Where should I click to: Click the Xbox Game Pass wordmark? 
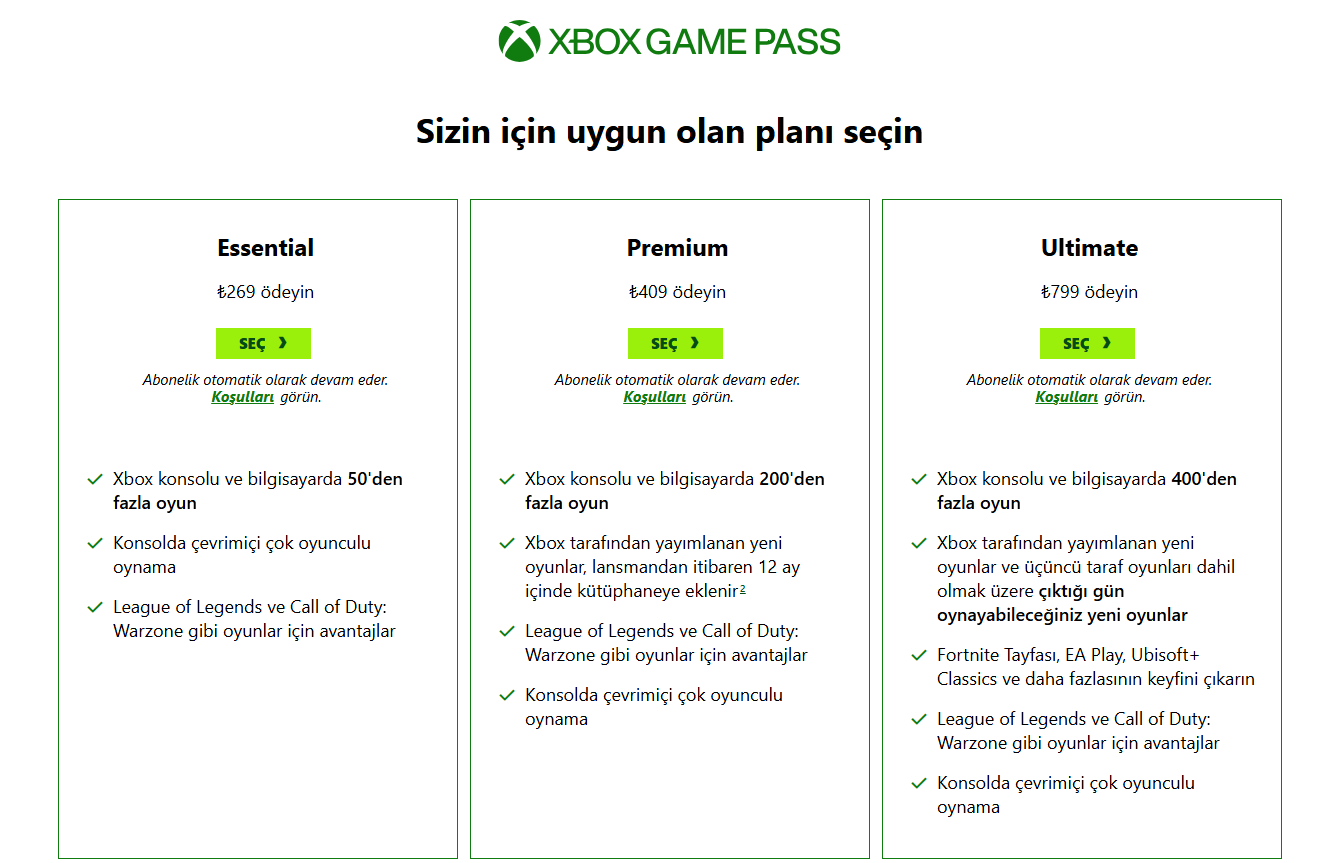[x=694, y=42]
